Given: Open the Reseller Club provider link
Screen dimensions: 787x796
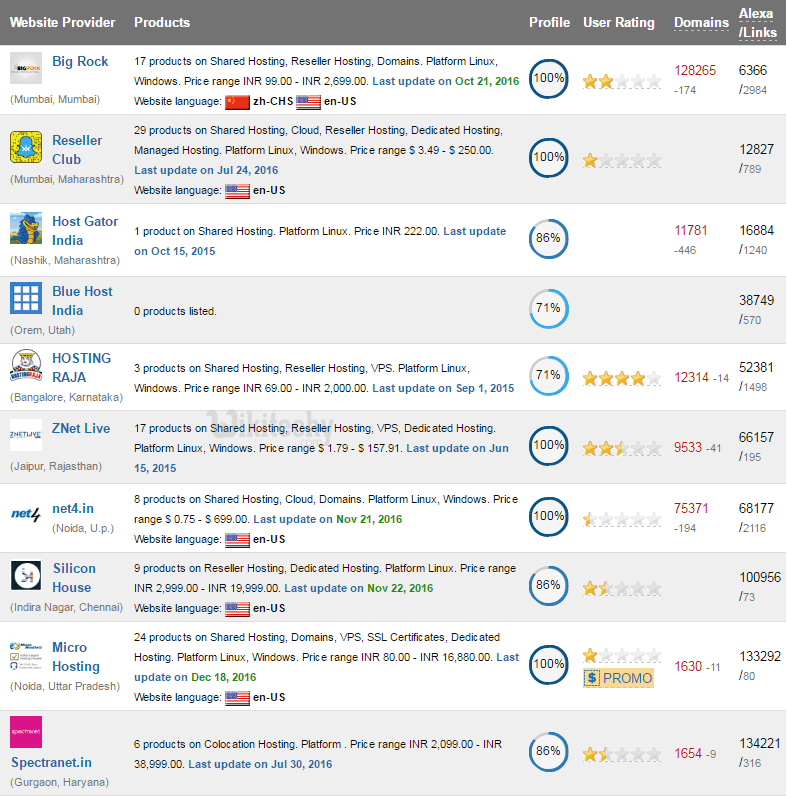Looking at the screenshot, I should point(77,150).
